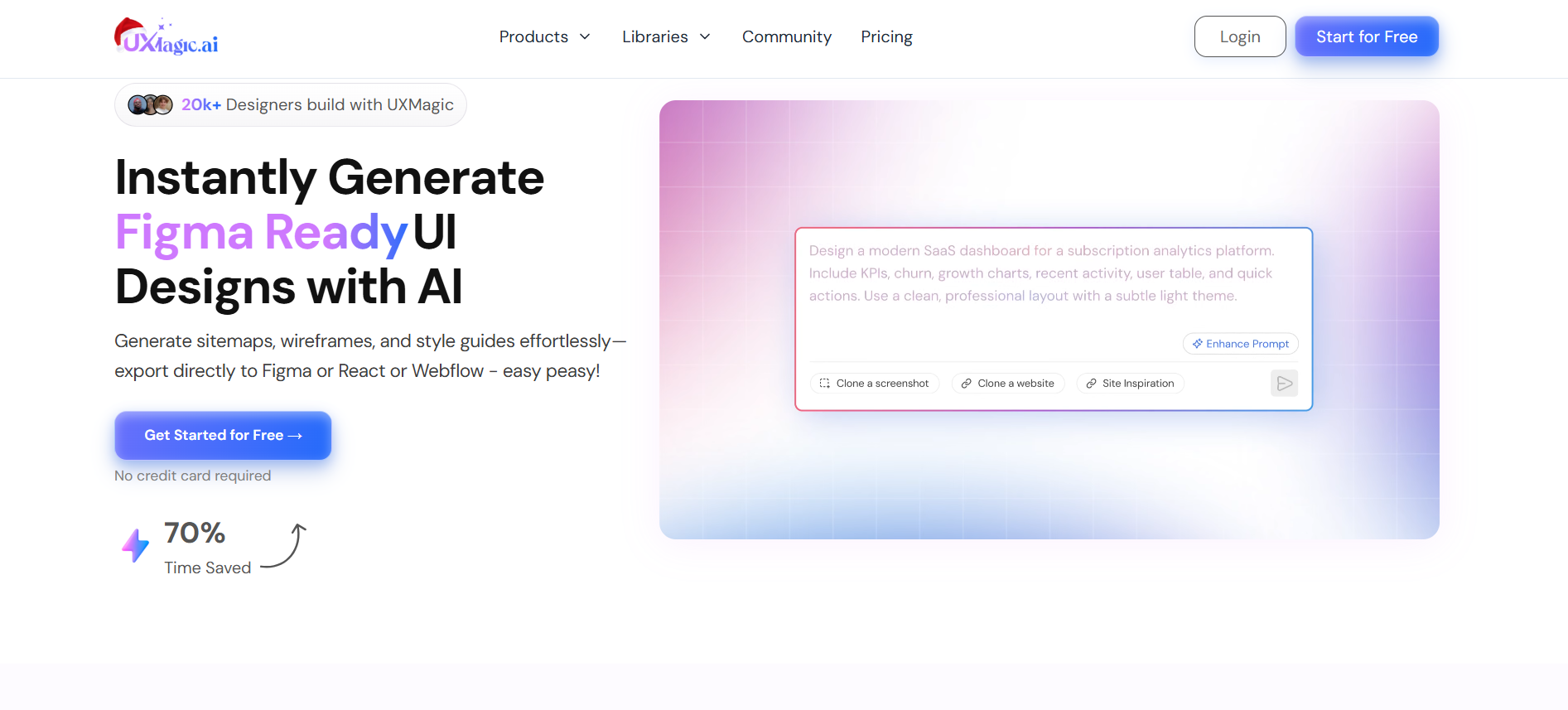Click the link icon of Site Inspiration
This screenshot has height=710, width=1568.
click(x=1091, y=384)
